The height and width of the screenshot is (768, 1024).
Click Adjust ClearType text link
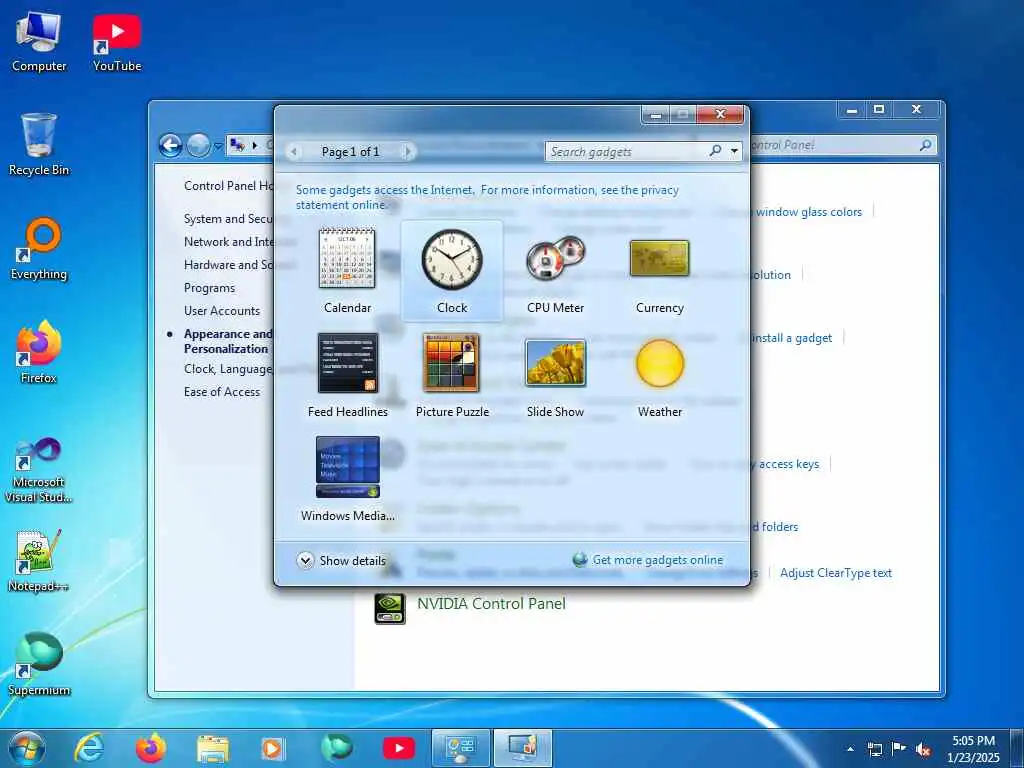pos(836,573)
